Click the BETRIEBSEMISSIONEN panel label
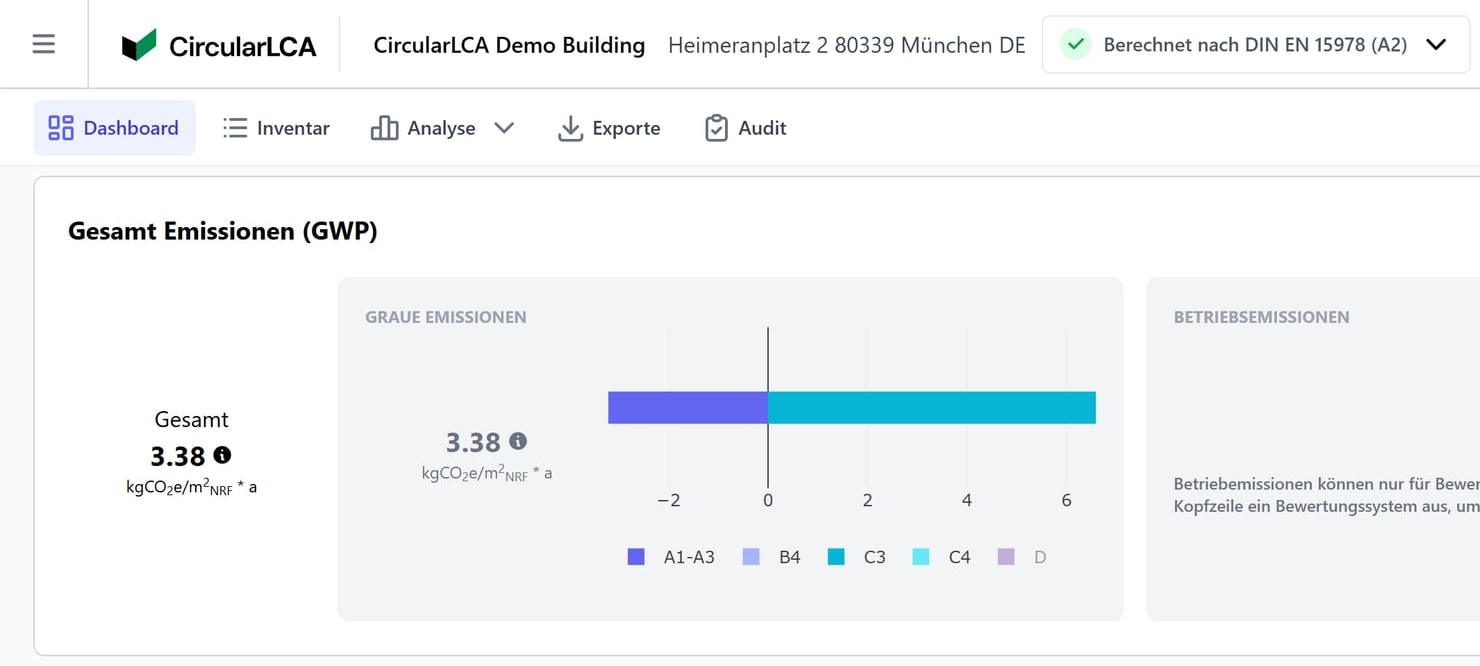 click(1262, 317)
